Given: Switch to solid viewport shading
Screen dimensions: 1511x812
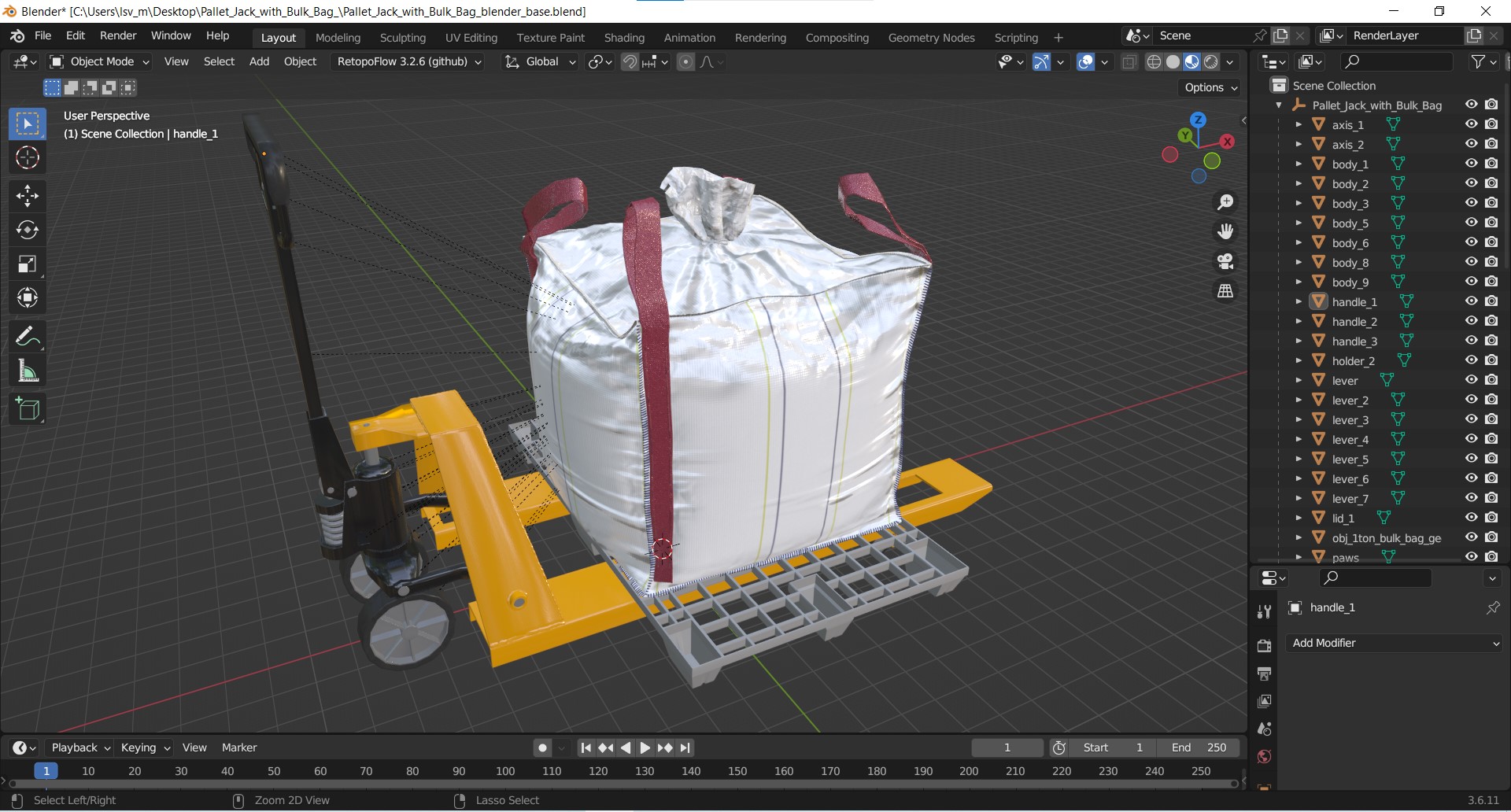Looking at the screenshot, I should point(1173,62).
